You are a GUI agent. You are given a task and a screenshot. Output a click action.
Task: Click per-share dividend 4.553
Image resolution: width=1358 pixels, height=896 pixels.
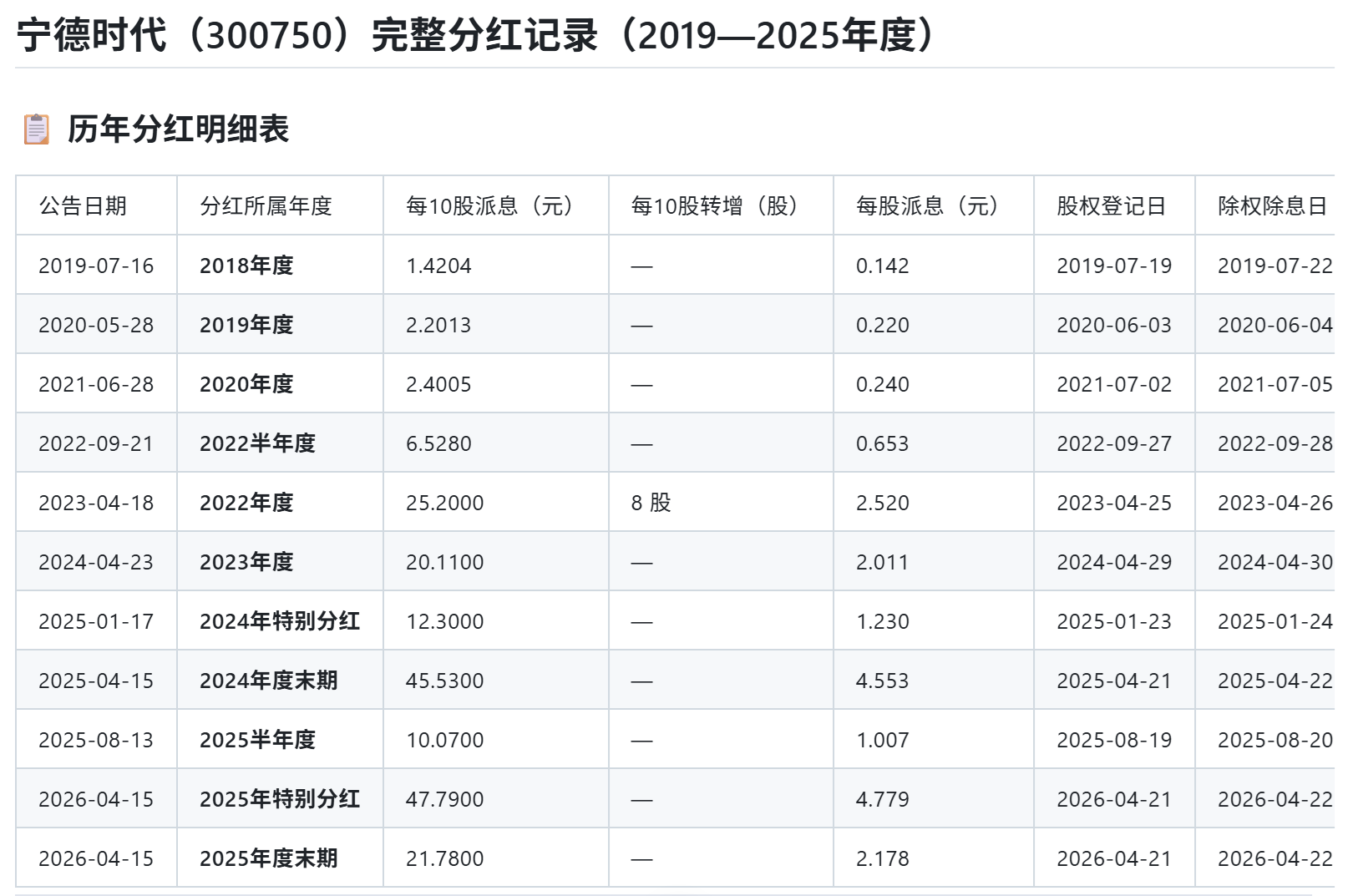coord(882,681)
